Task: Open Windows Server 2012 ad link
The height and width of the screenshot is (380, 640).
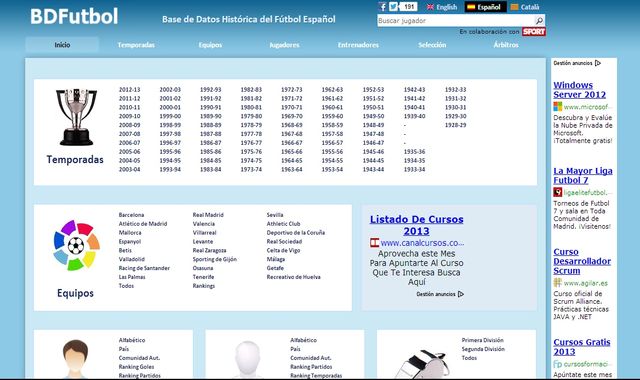Action: coord(580,90)
